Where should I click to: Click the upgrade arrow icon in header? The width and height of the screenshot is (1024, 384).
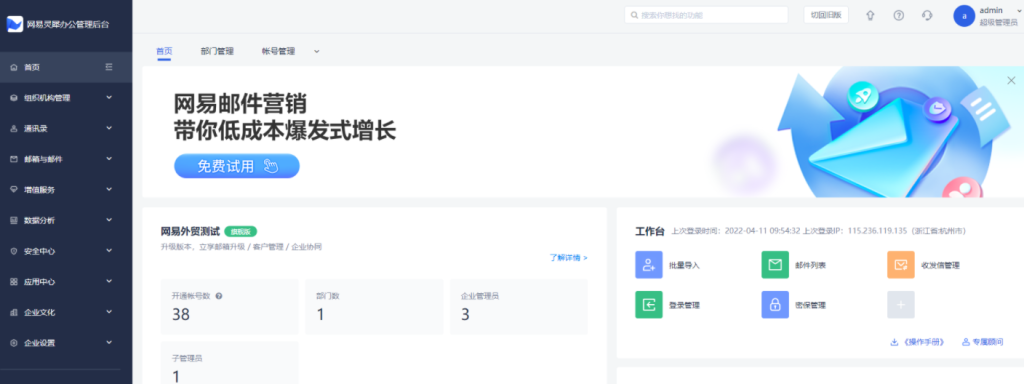click(870, 16)
